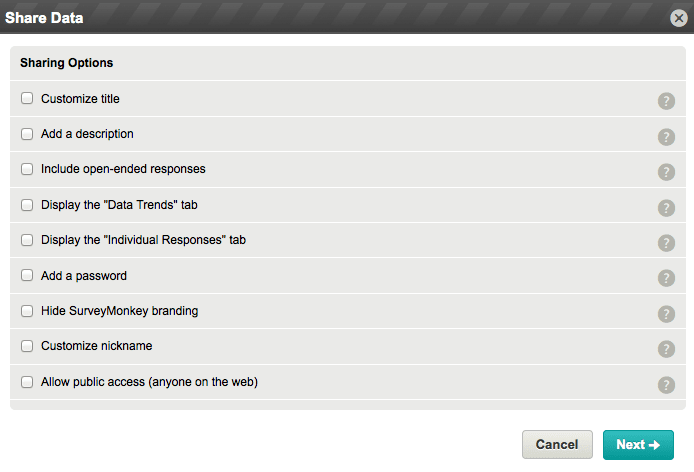
Task: Open help icon for Customize nickname
Action: [666, 349]
